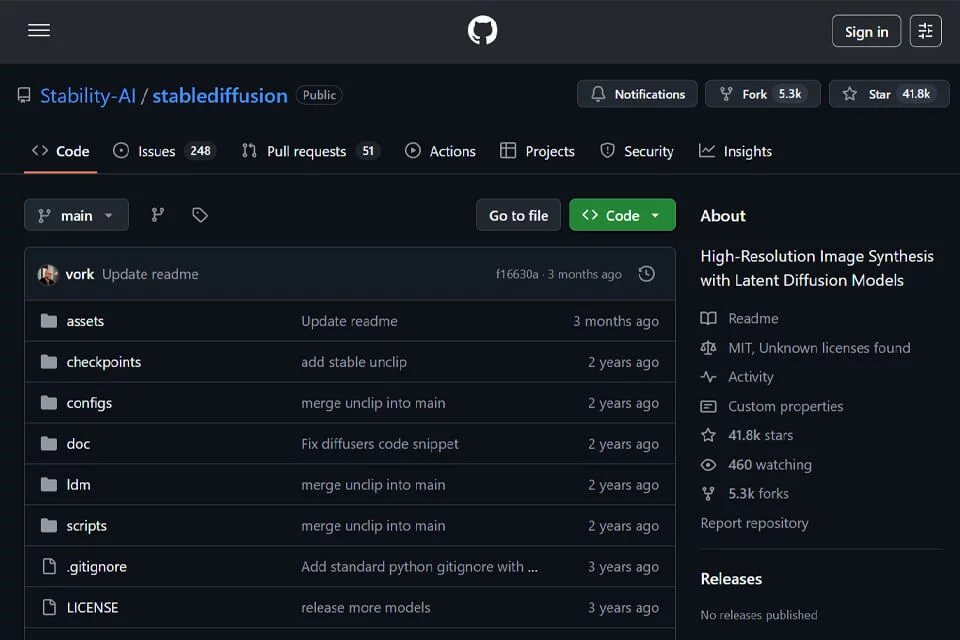Image resolution: width=960 pixels, height=640 pixels.
Task: Open the .gitignore file
Action: [x=97, y=567]
